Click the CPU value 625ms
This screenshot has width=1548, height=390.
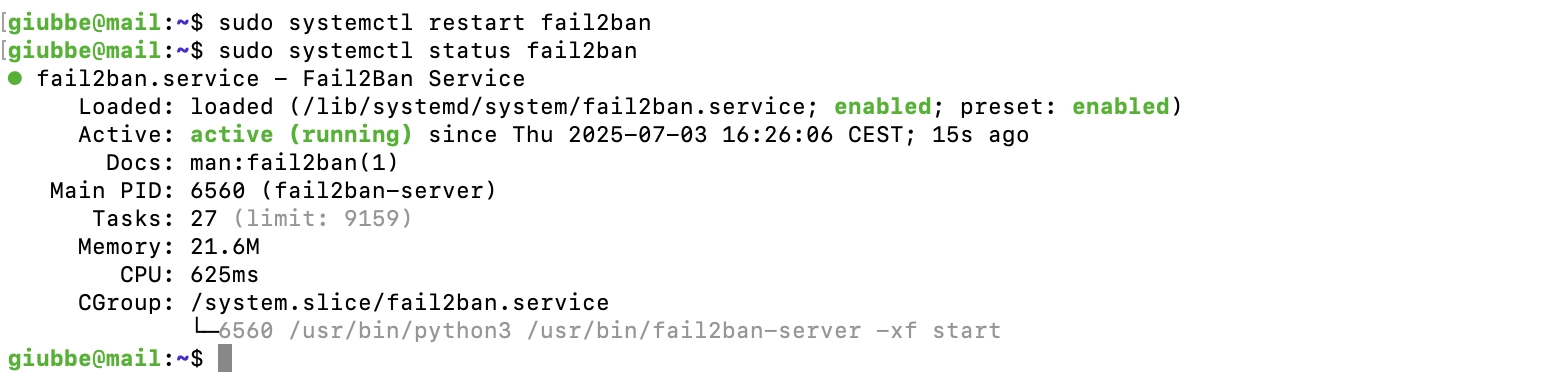224,274
